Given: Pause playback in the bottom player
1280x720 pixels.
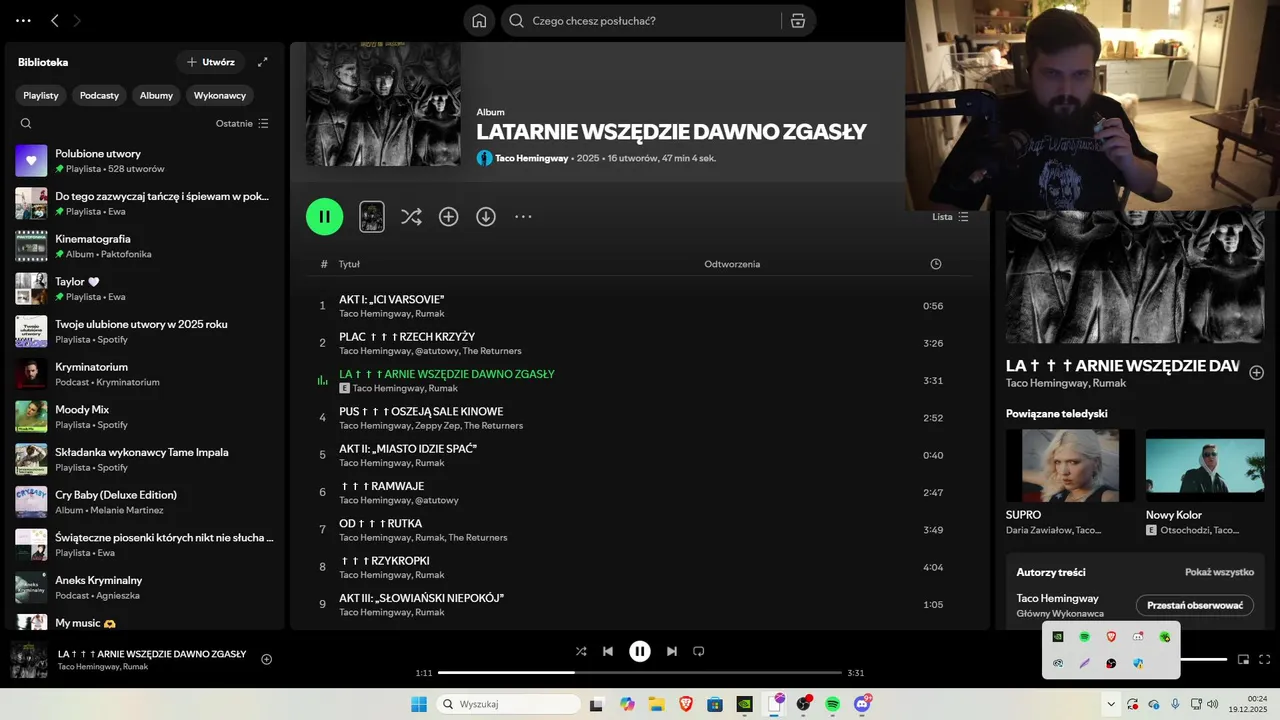Looking at the screenshot, I should tap(640, 651).
